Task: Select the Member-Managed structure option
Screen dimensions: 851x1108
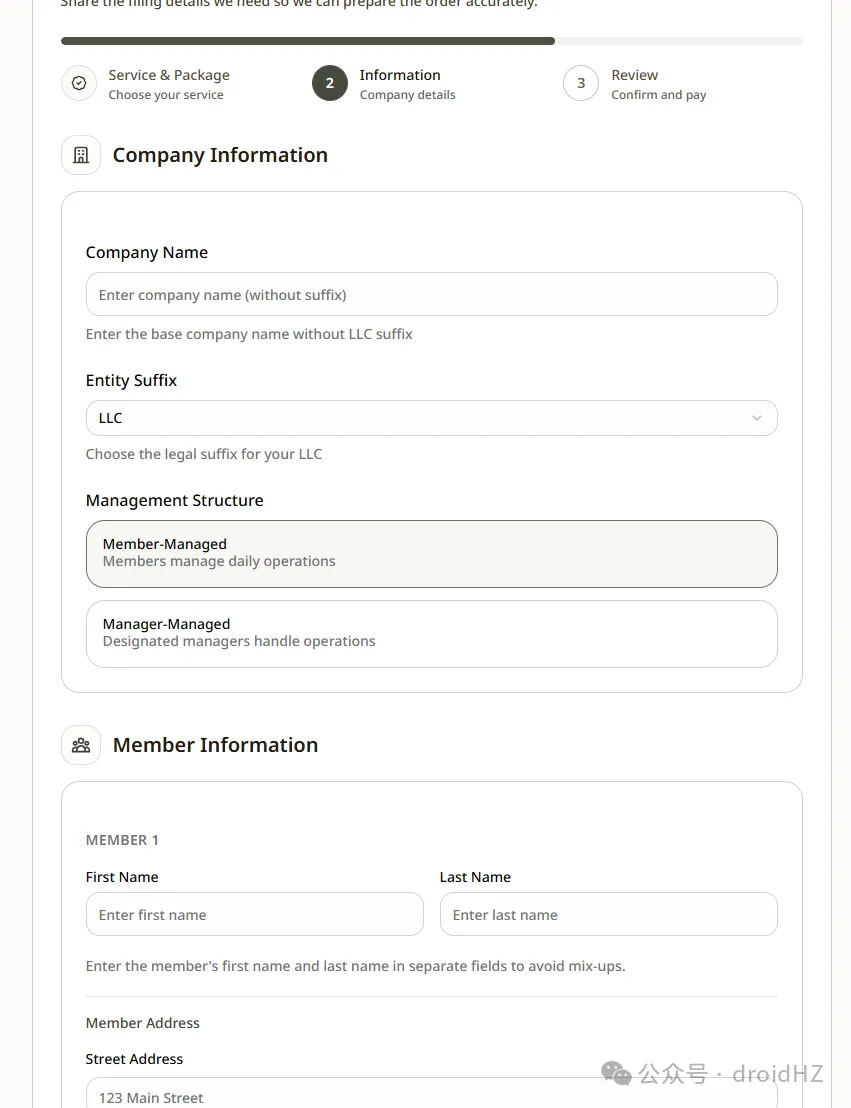Action: tap(431, 553)
